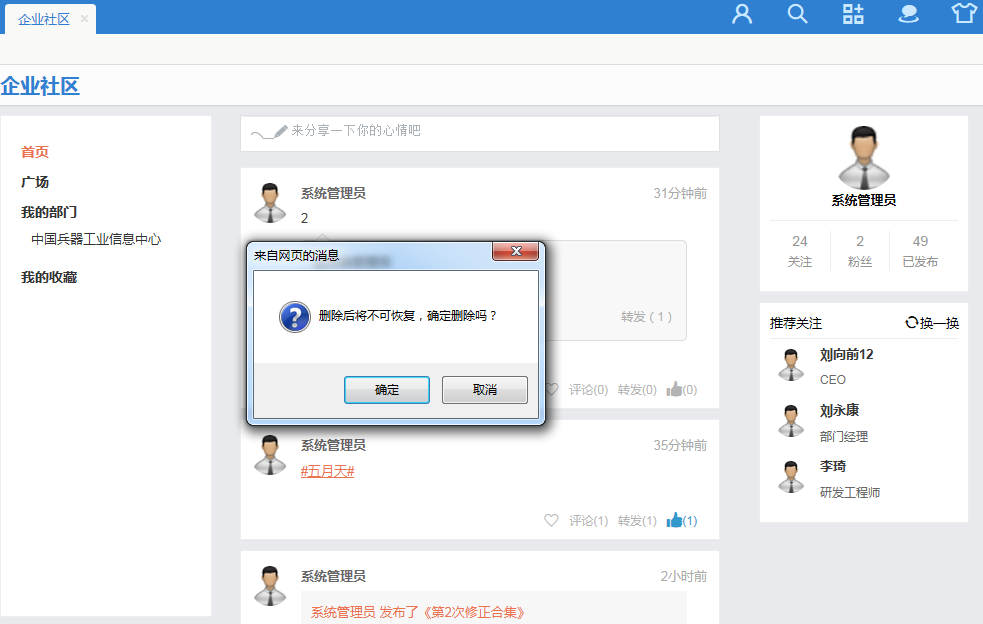The height and width of the screenshot is (624, 983).
Task: Open 我的收藏 in sidebar
Action: [x=49, y=277]
